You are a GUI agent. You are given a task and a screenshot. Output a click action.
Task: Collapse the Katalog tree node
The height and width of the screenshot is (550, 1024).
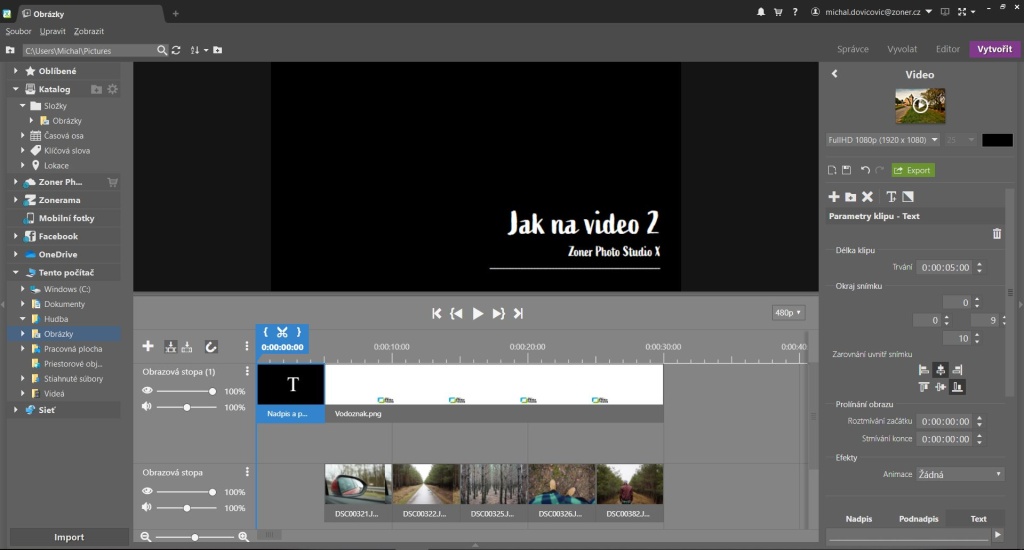[16, 89]
